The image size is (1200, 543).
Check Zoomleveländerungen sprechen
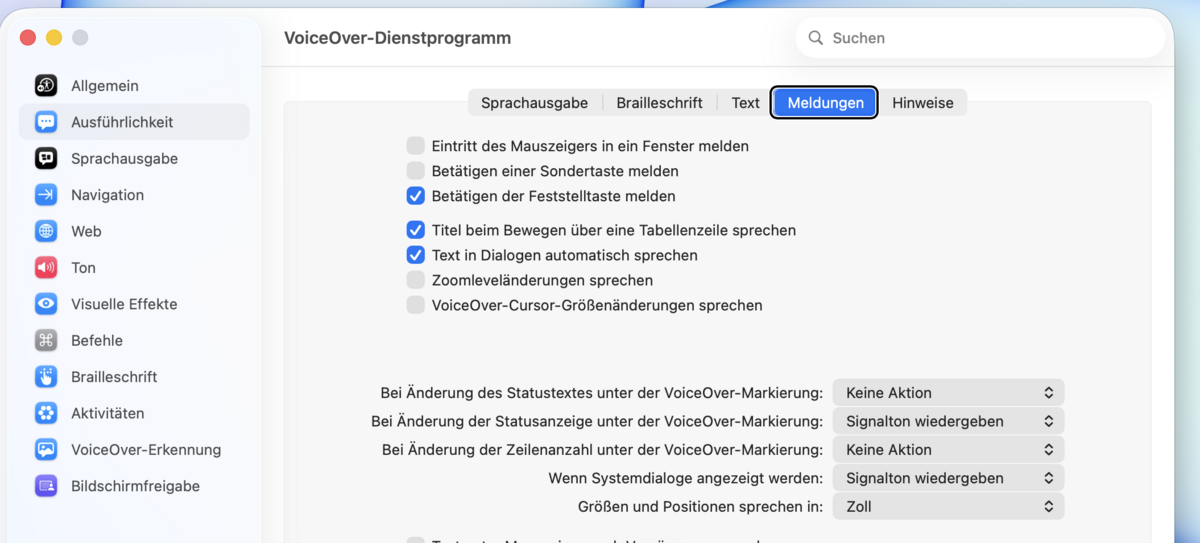coord(416,280)
